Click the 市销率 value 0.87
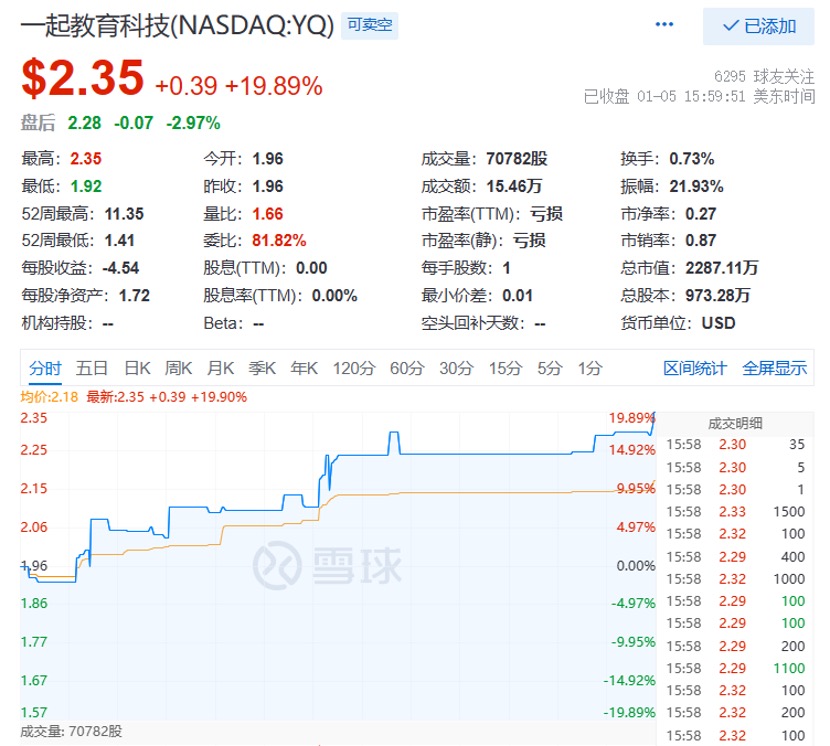 701,240
